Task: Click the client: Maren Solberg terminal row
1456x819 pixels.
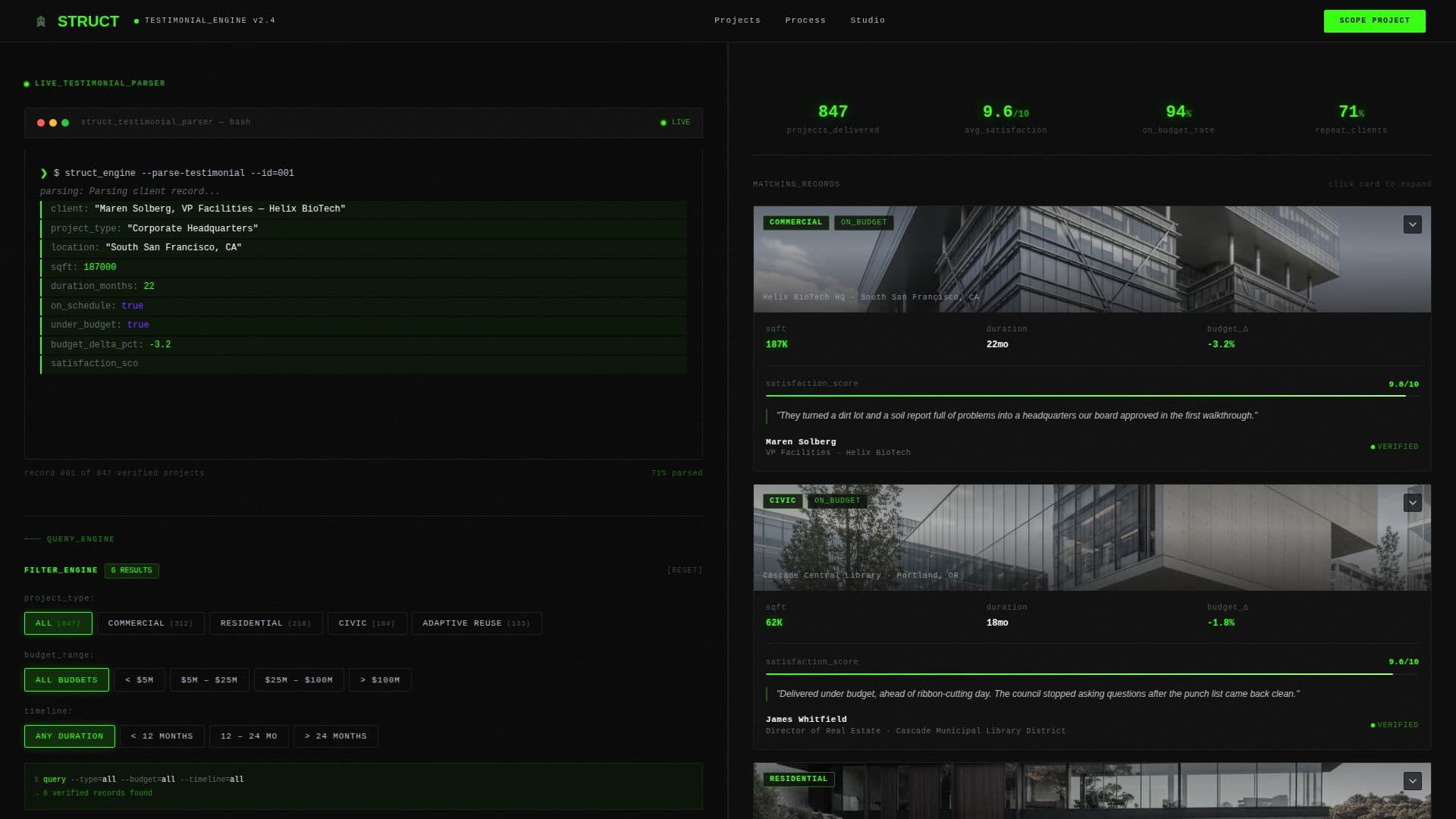Action: pos(364,209)
